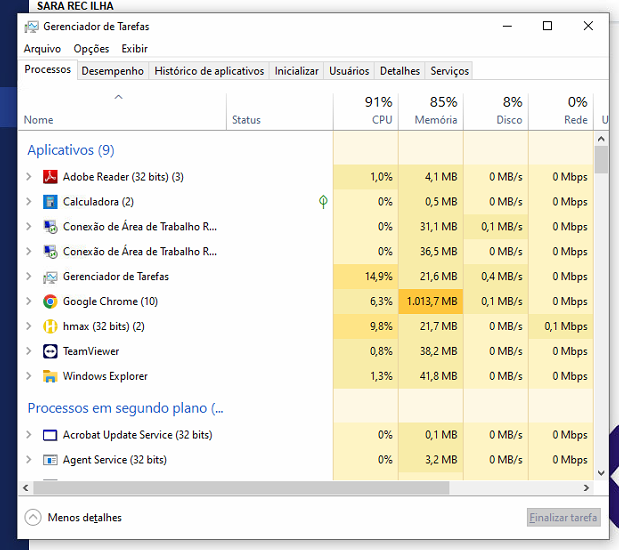Click the hmax yellow app icon
The width and height of the screenshot is (619, 550).
[51, 326]
